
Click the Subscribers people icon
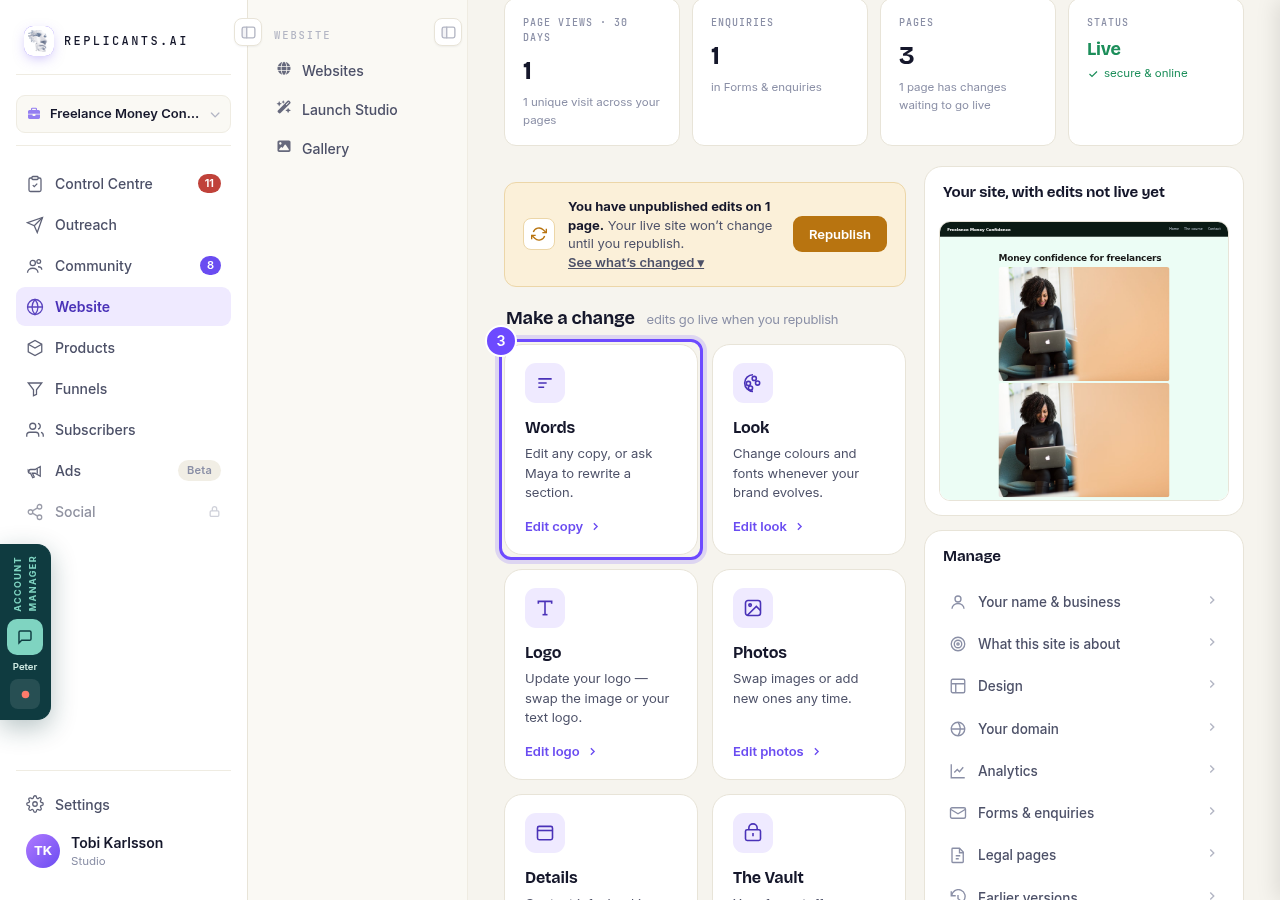tap(35, 430)
